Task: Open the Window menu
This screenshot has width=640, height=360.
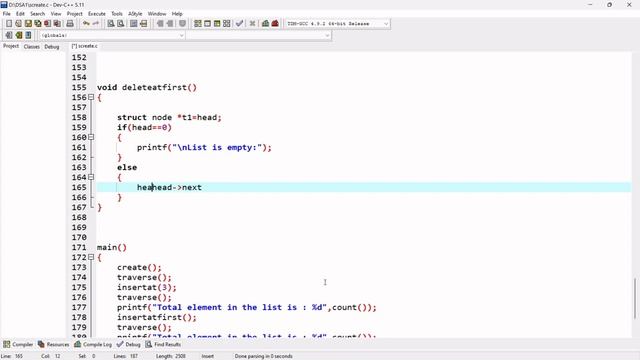Action: (157, 13)
